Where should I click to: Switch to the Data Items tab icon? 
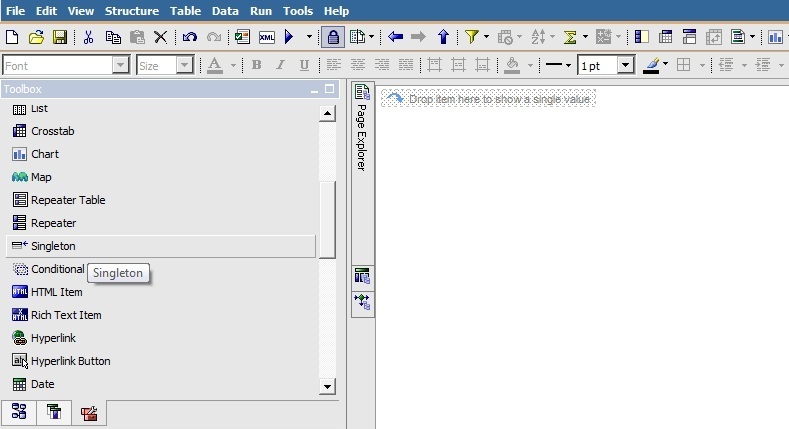point(54,411)
